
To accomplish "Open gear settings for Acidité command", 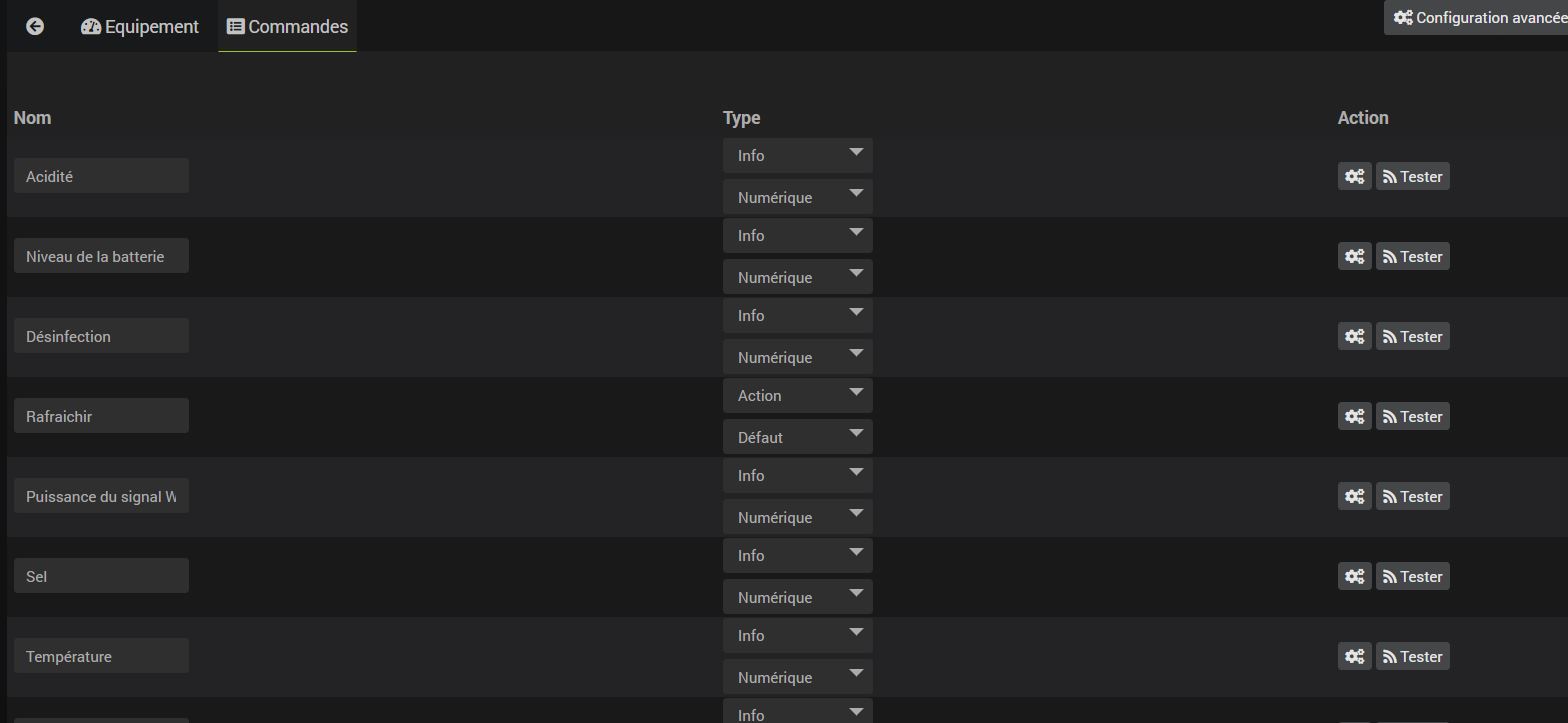I will click(x=1355, y=176).
